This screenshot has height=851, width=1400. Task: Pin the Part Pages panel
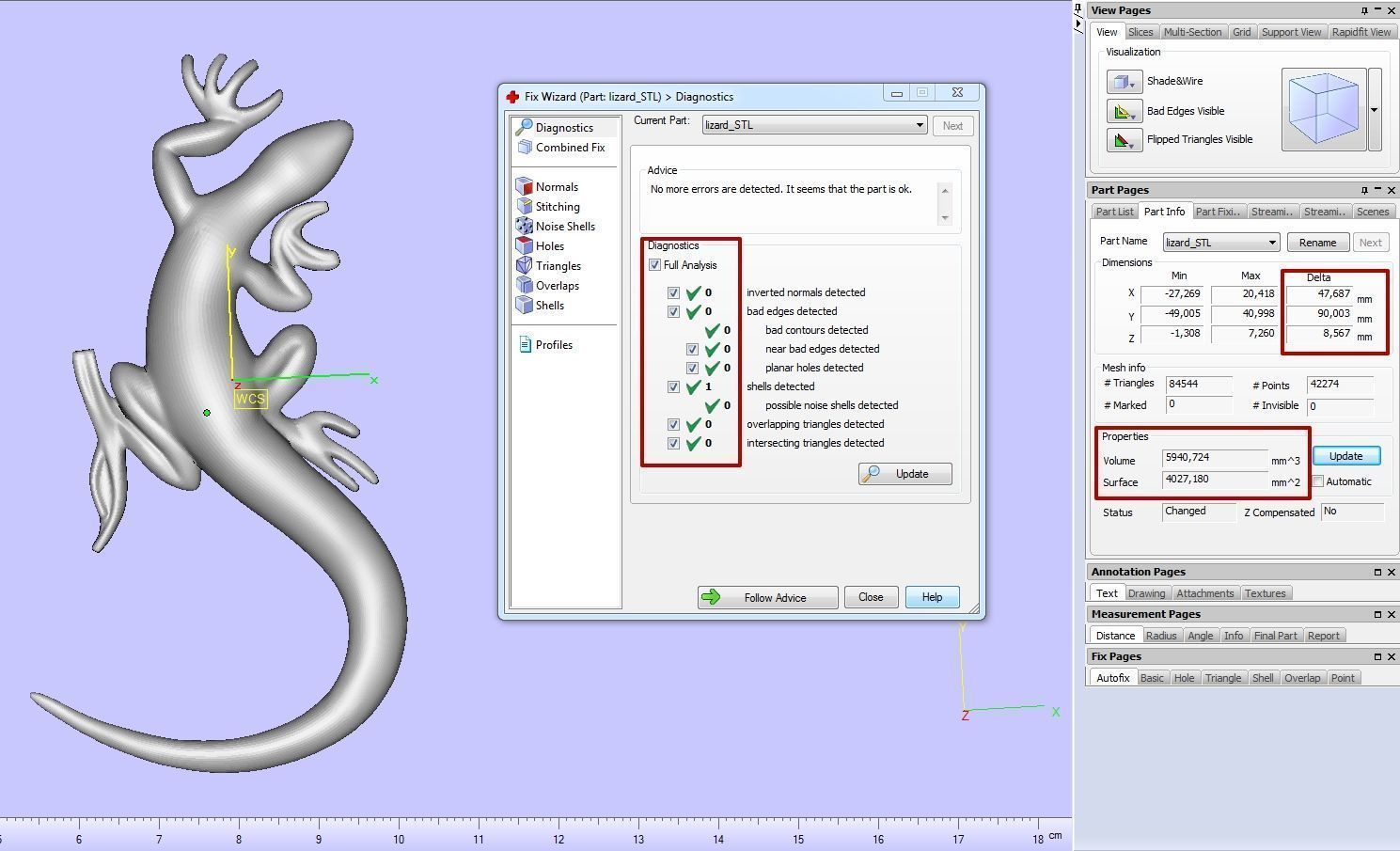[x=1364, y=190]
